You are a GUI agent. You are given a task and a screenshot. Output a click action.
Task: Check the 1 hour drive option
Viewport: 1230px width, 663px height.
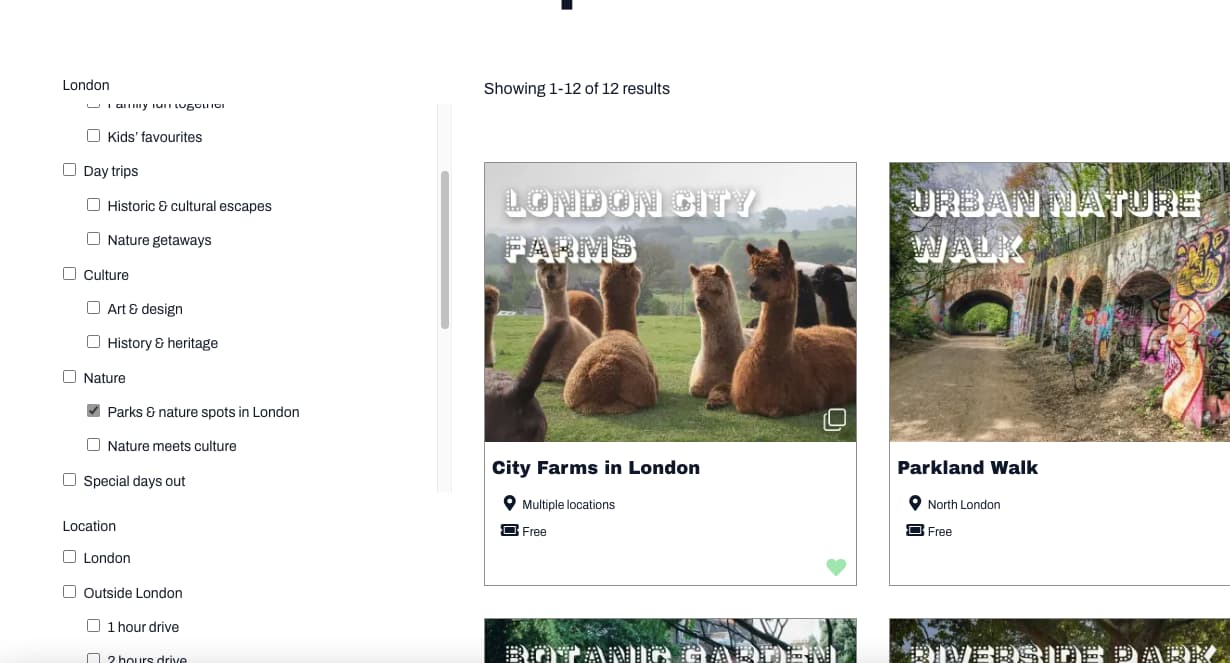pos(93,626)
